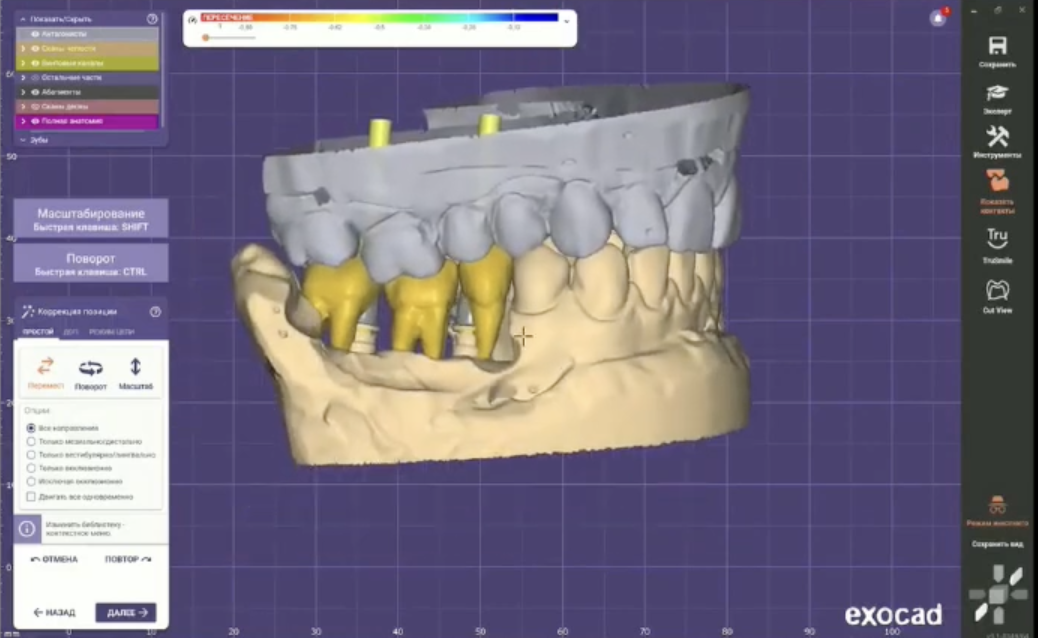Open help for Show/Hide panel
Screen dimensions: 1038x638
(x=152, y=19)
